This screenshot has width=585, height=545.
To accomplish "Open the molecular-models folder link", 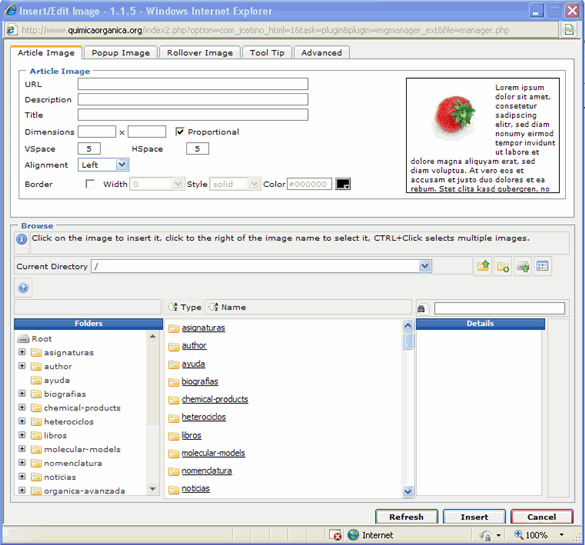I will click(x=213, y=453).
